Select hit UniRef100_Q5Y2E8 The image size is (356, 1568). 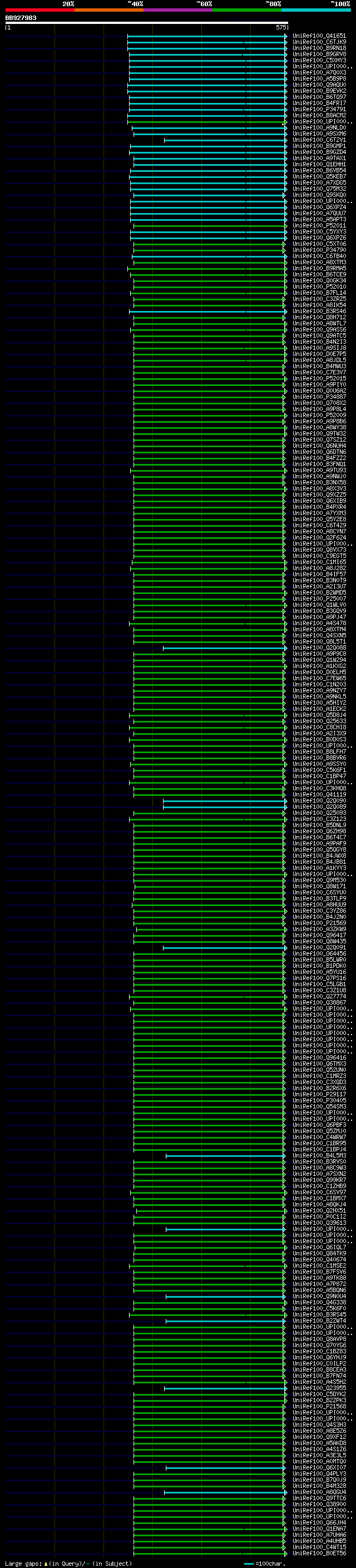point(319,519)
